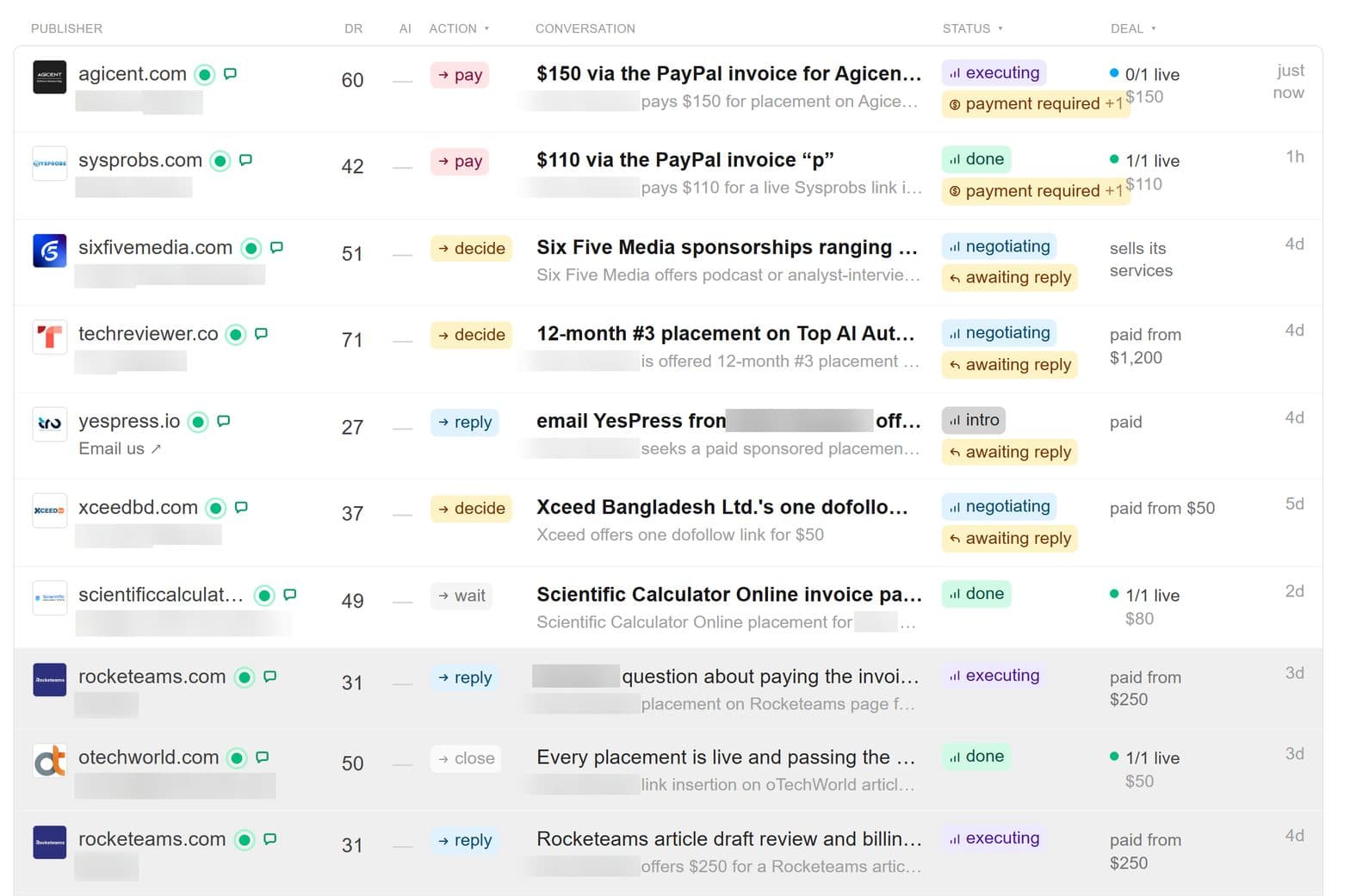The image size is (1350, 896).
Task: Open the '12-month #3 placement' conversation
Action: click(x=726, y=334)
